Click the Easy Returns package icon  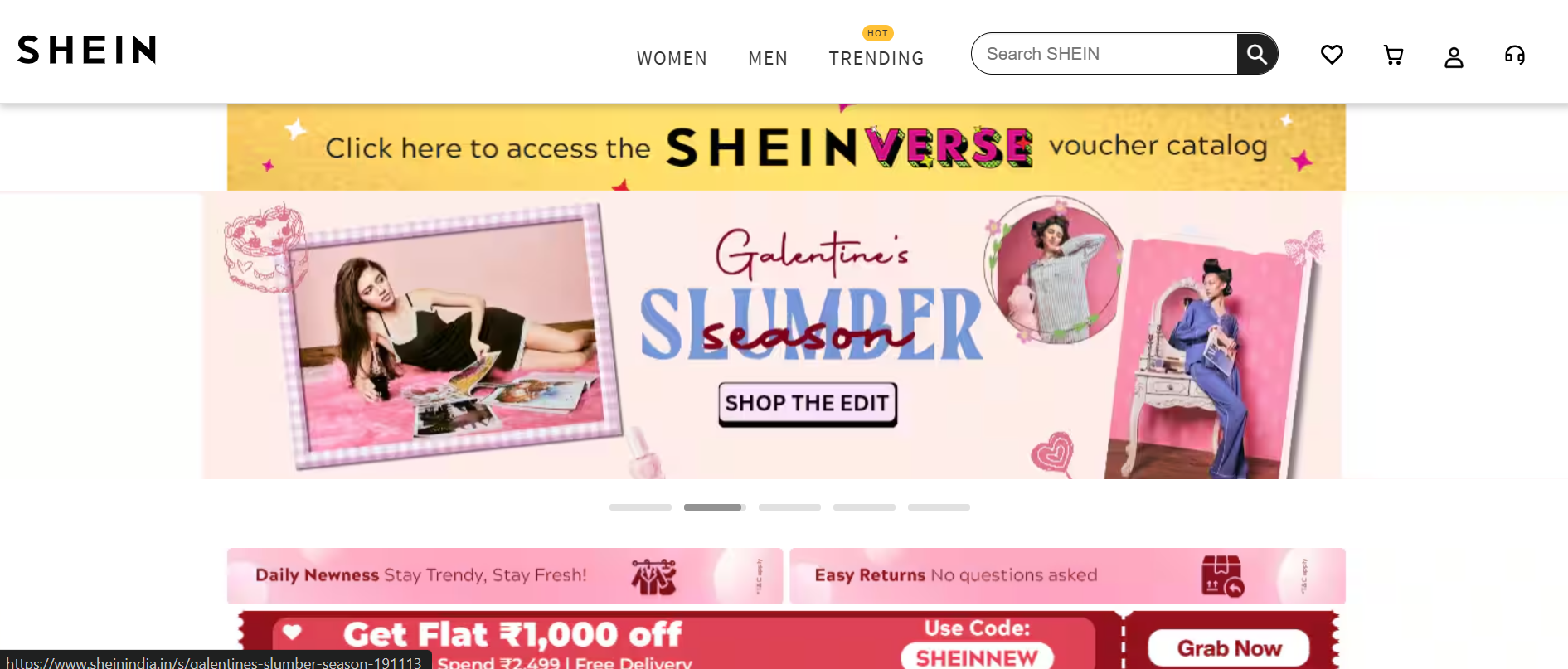(1222, 575)
